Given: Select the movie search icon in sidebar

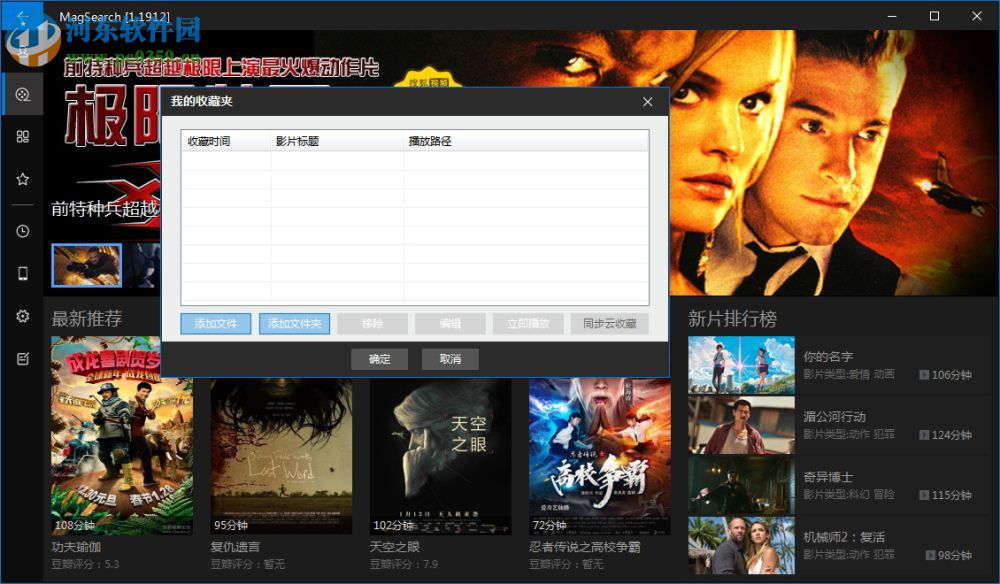Looking at the screenshot, I should tap(22, 94).
